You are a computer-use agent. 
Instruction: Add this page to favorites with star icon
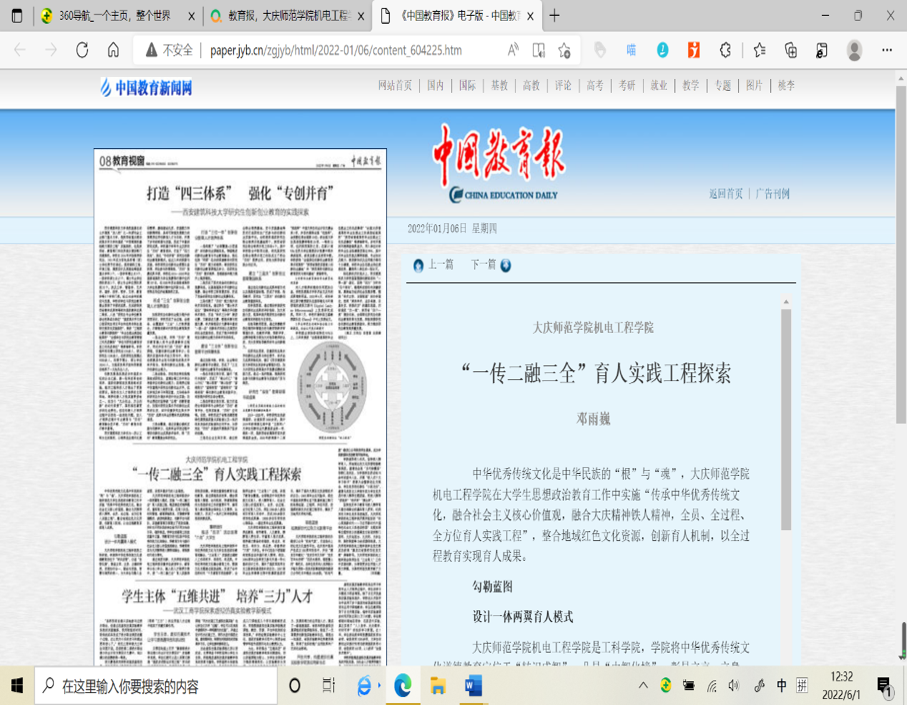(565, 50)
